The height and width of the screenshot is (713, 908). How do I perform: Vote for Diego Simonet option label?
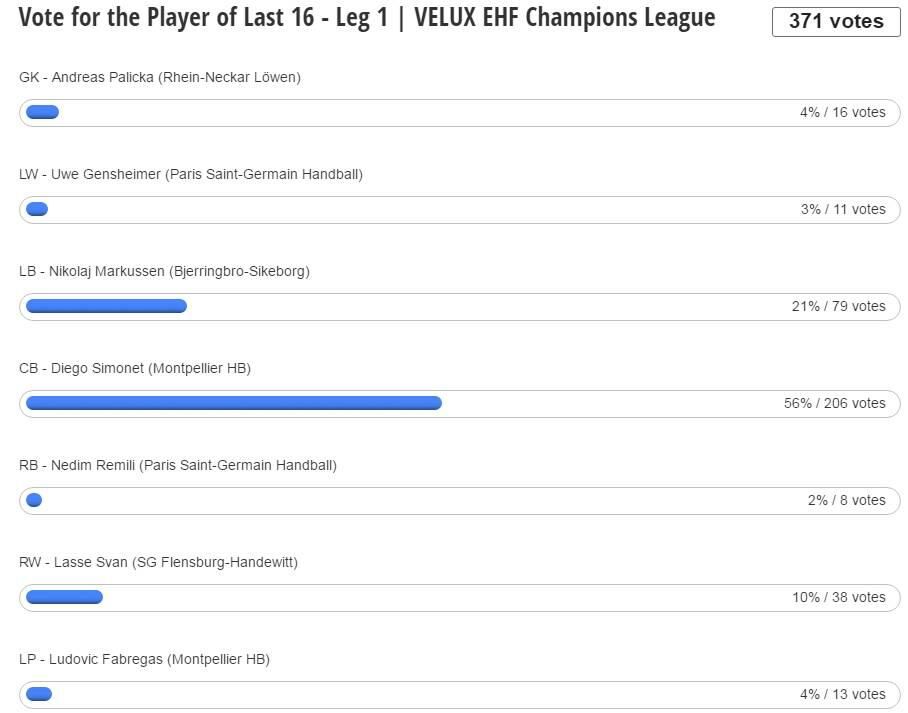(135, 368)
